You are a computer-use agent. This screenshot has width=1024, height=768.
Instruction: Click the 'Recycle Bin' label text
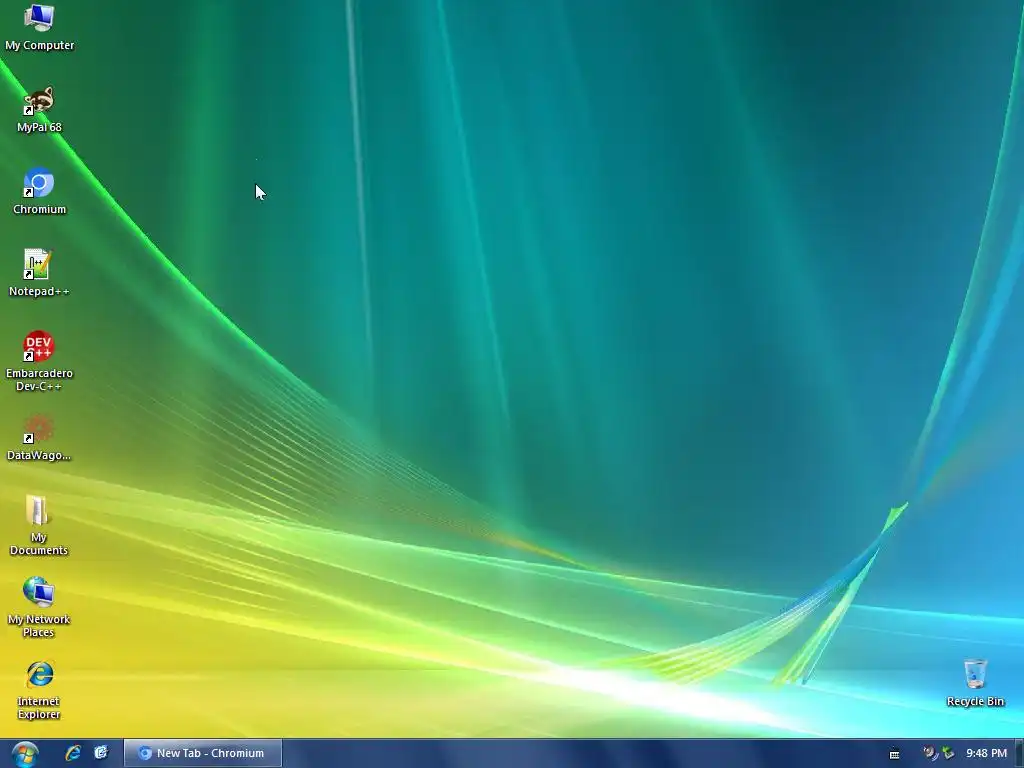(x=975, y=701)
